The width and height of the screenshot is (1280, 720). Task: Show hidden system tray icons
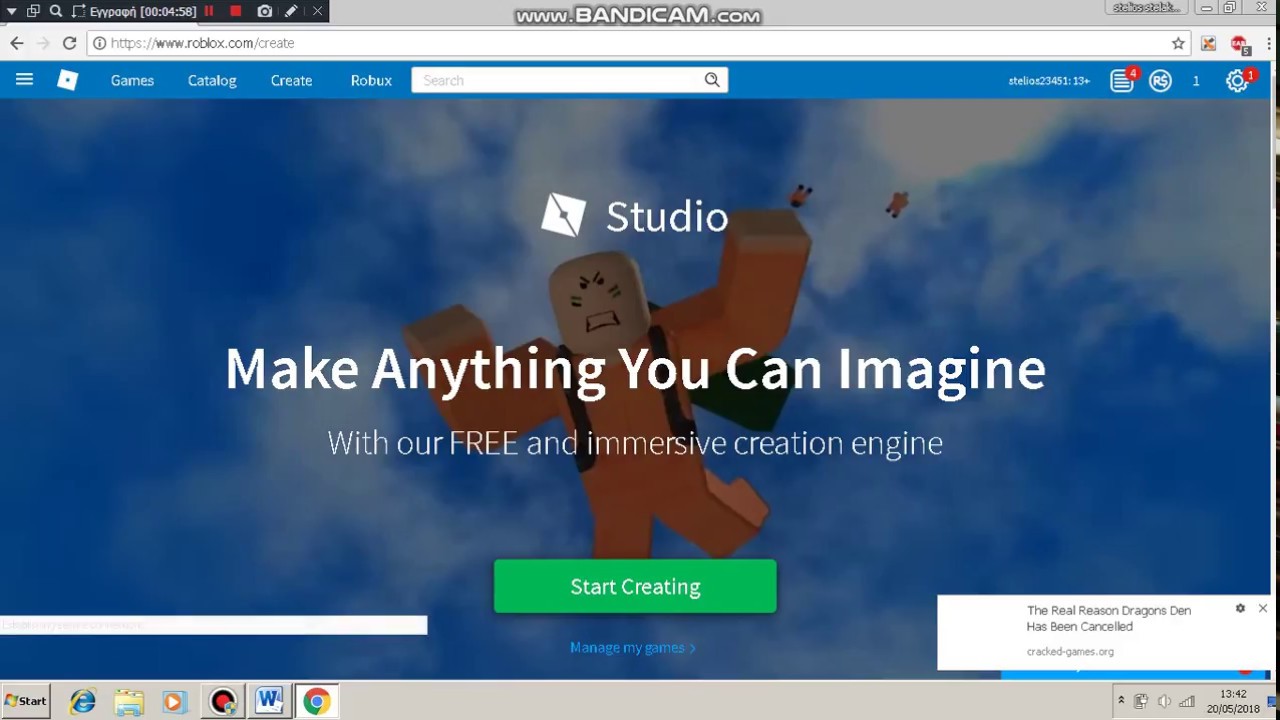tap(1121, 701)
